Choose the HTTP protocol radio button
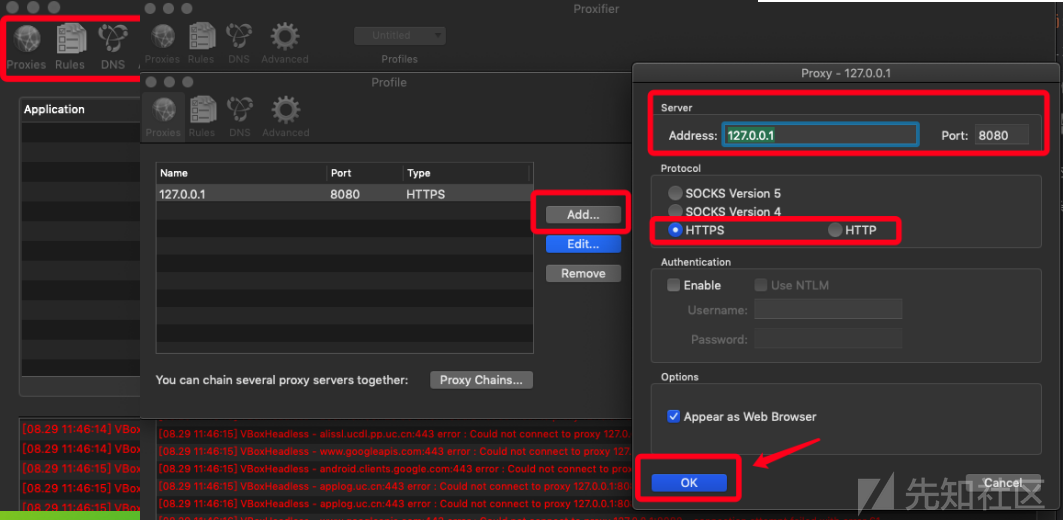 coord(835,230)
